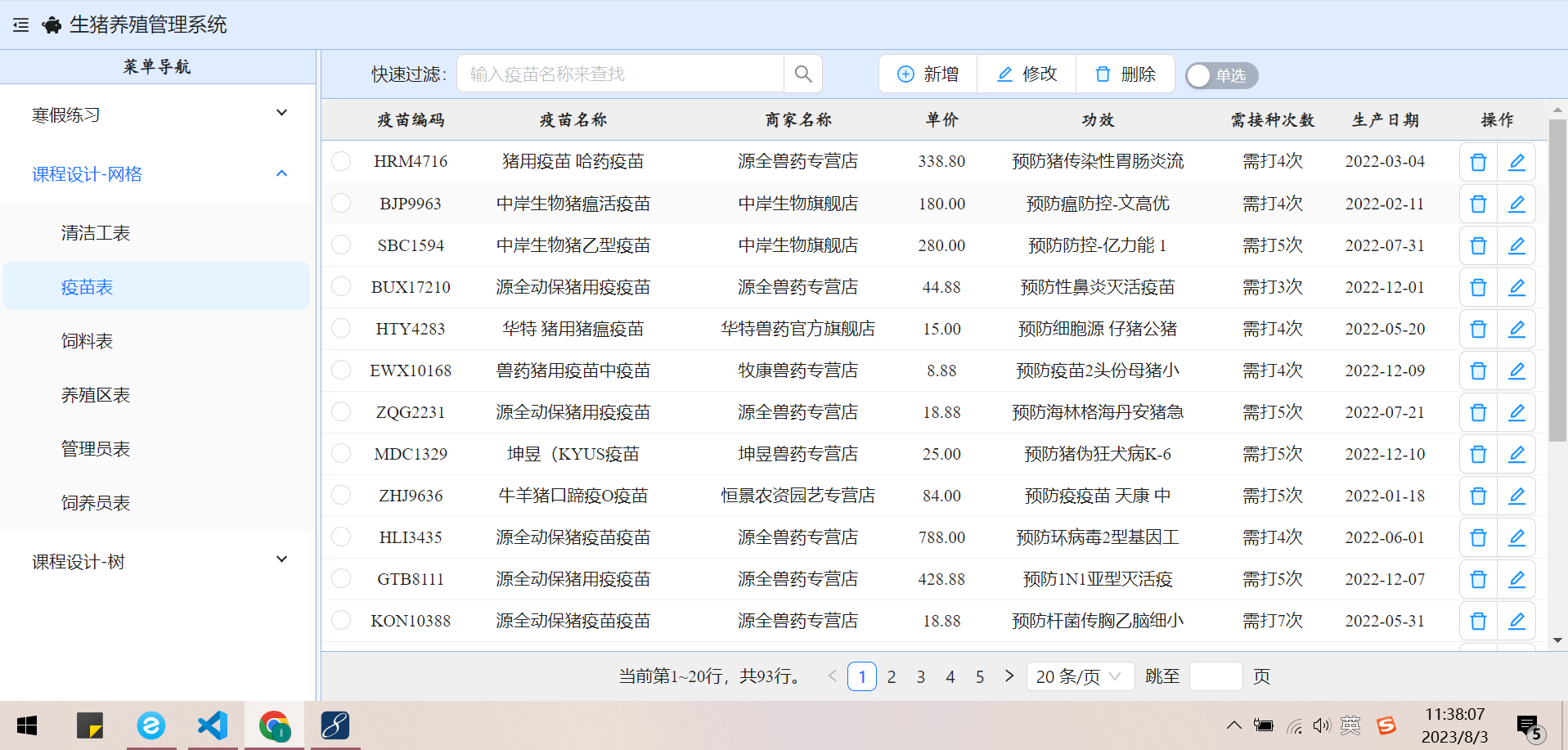Open 管理员表 menu item

(x=157, y=449)
